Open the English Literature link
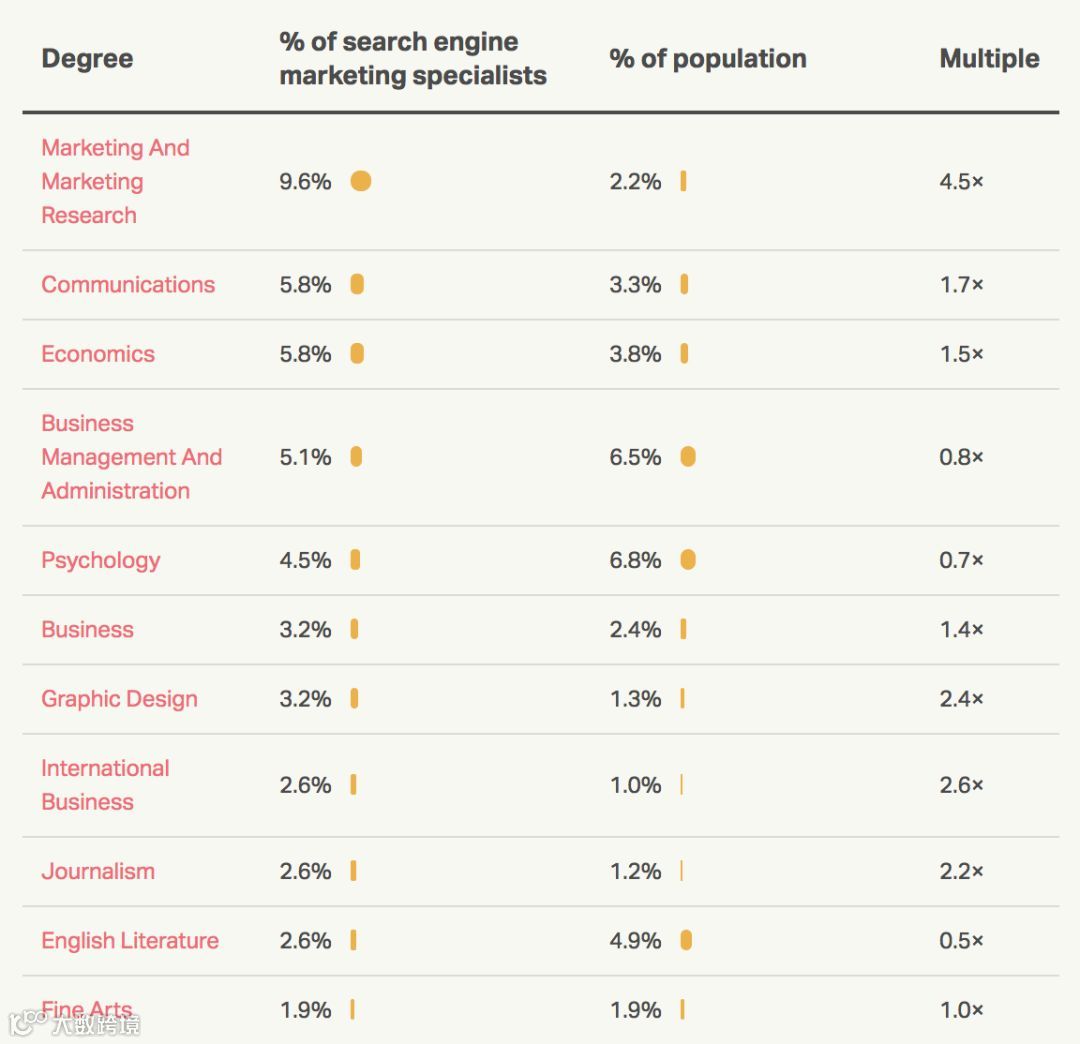The height and width of the screenshot is (1044, 1080). pyautogui.click(x=130, y=941)
